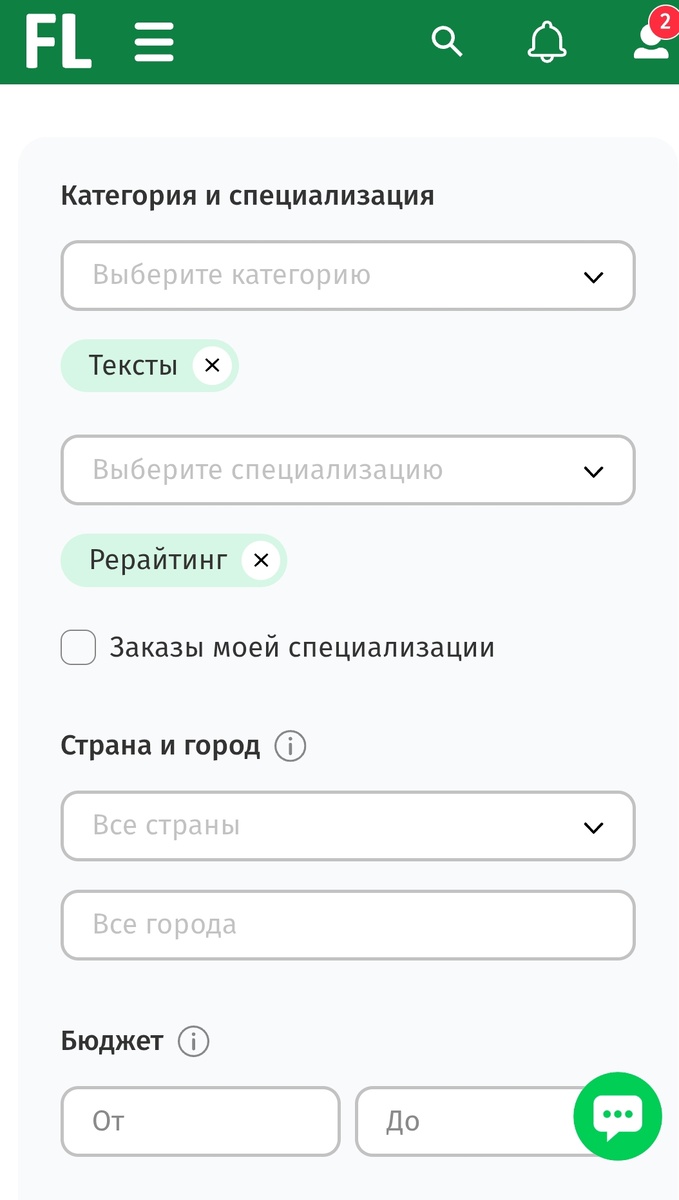Open notifications via the bell icon
The width and height of the screenshot is (679, 1200).
tap(546, 42)
